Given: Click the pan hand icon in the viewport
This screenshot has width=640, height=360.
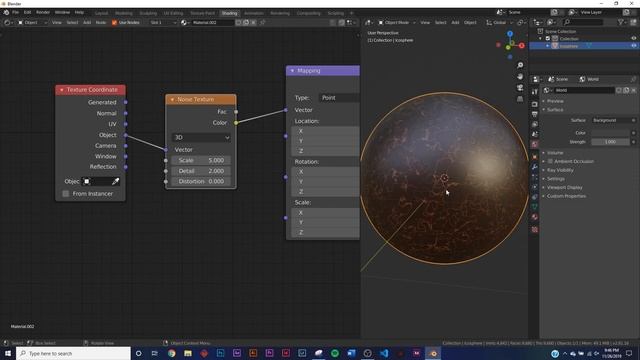Looking at the screenshot, I should 520,76.
